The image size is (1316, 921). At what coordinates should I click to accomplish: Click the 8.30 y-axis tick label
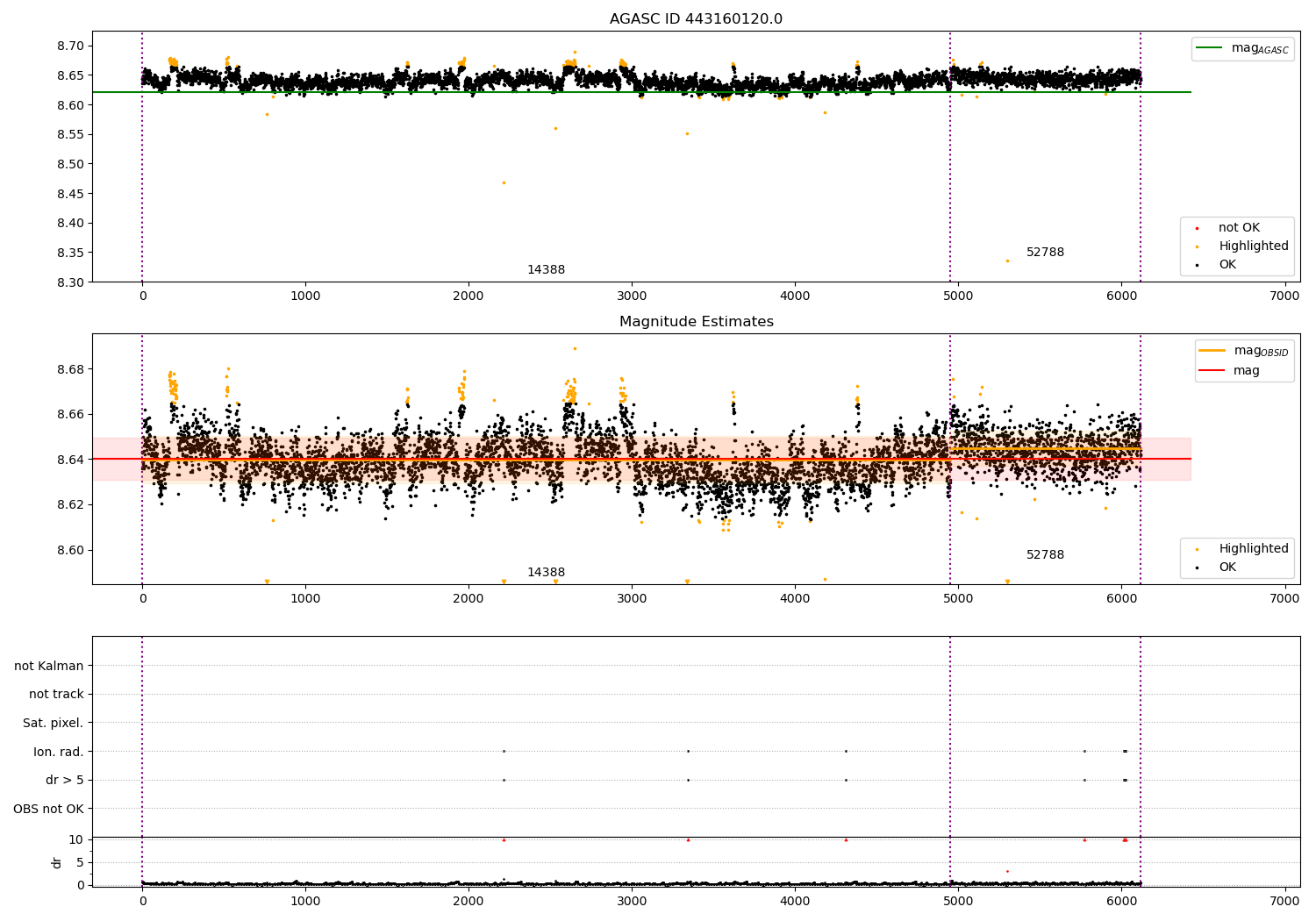click(x=70, y=282)
